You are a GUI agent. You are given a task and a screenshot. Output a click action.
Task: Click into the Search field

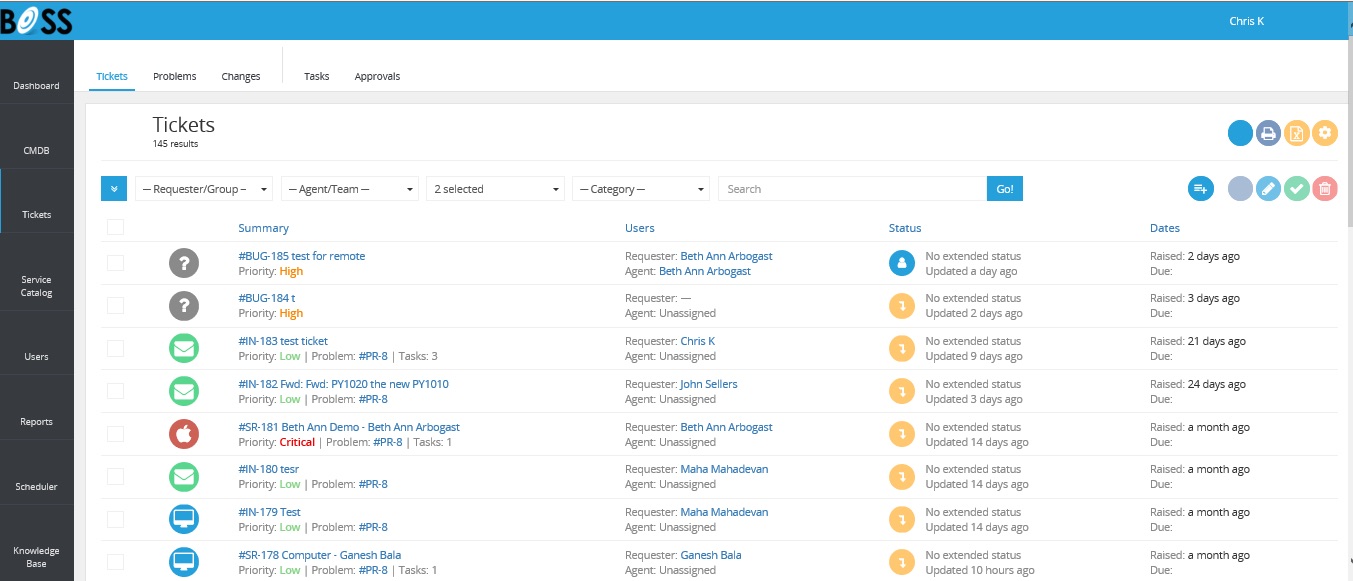point(852,188)
